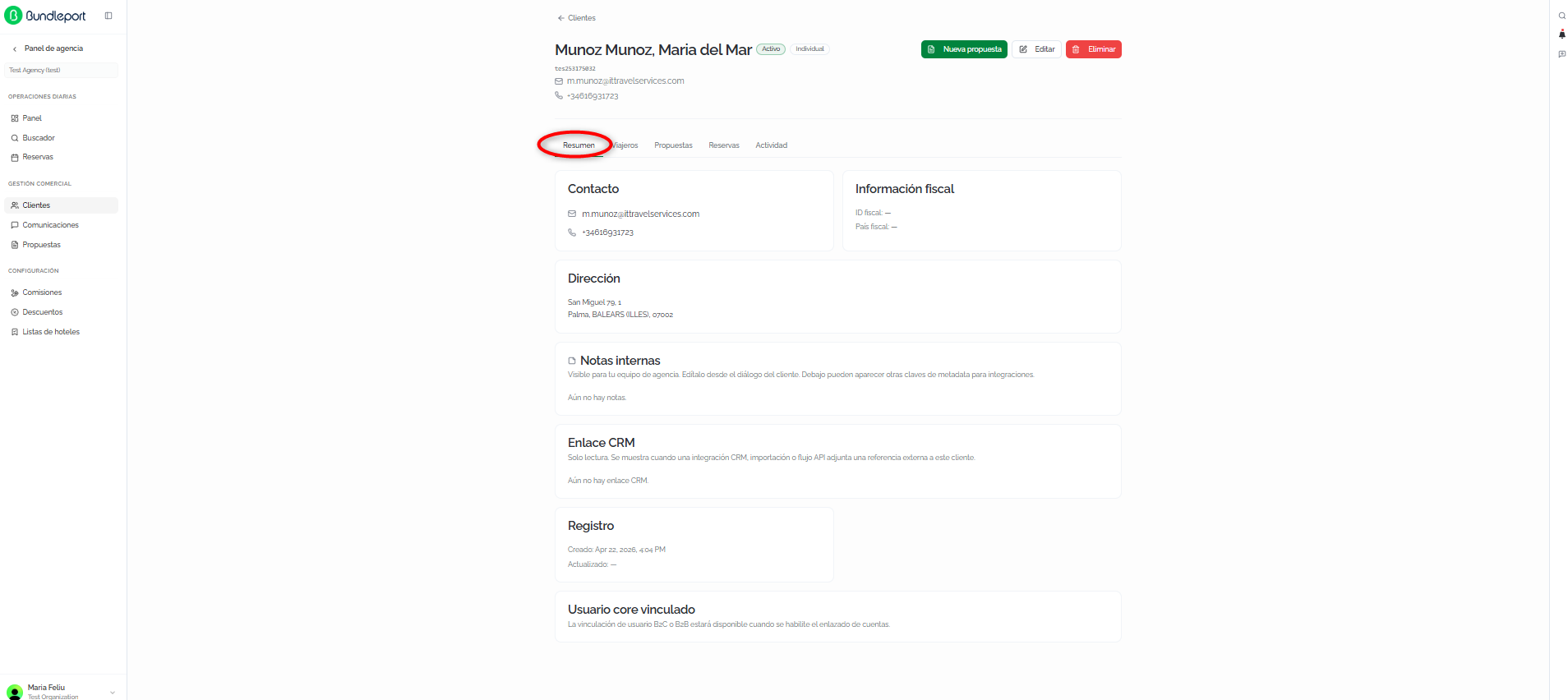Click the Listas de hoteles icon

(15, 332)
